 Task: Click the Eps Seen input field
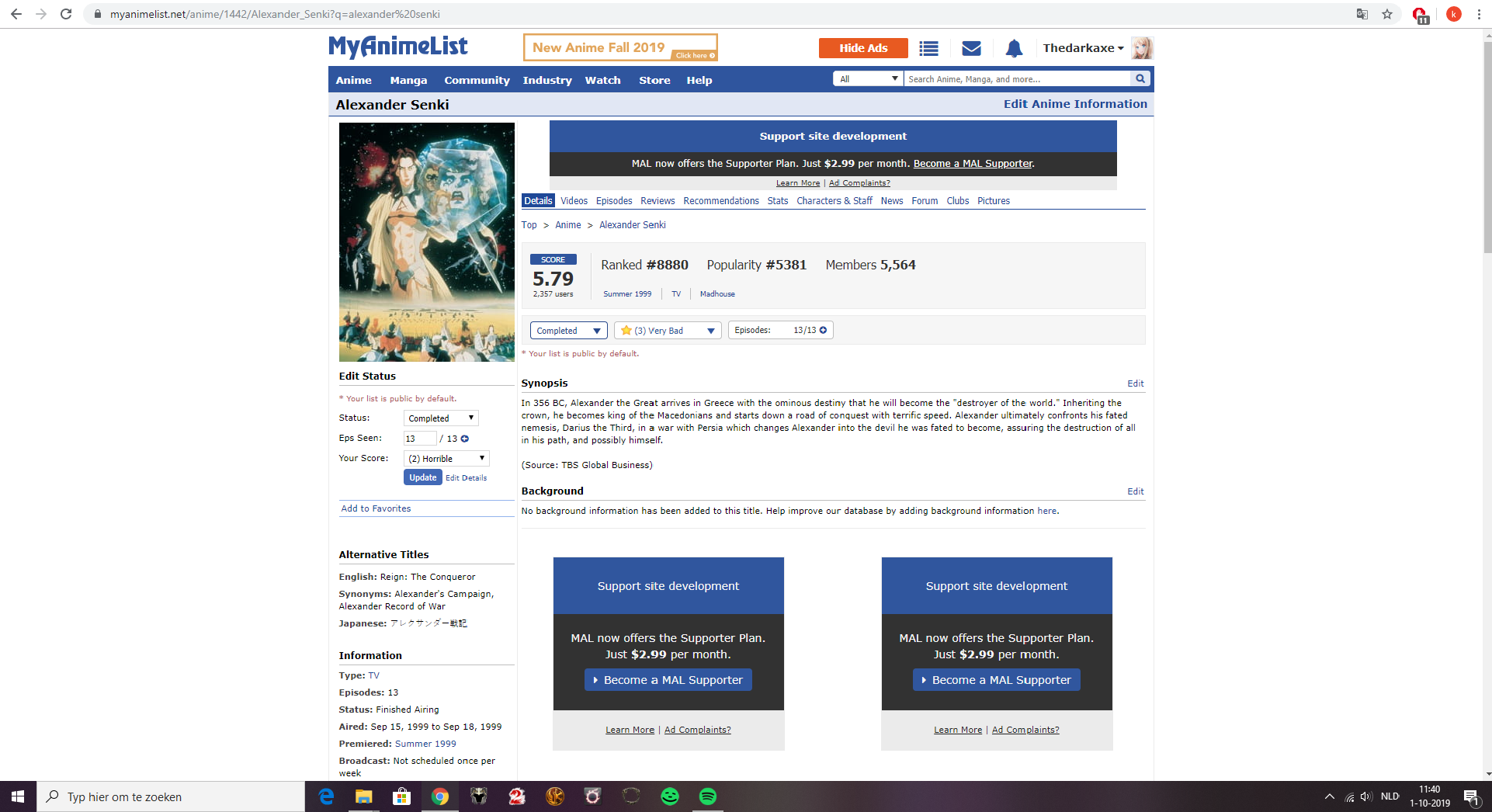pos(419,439)
